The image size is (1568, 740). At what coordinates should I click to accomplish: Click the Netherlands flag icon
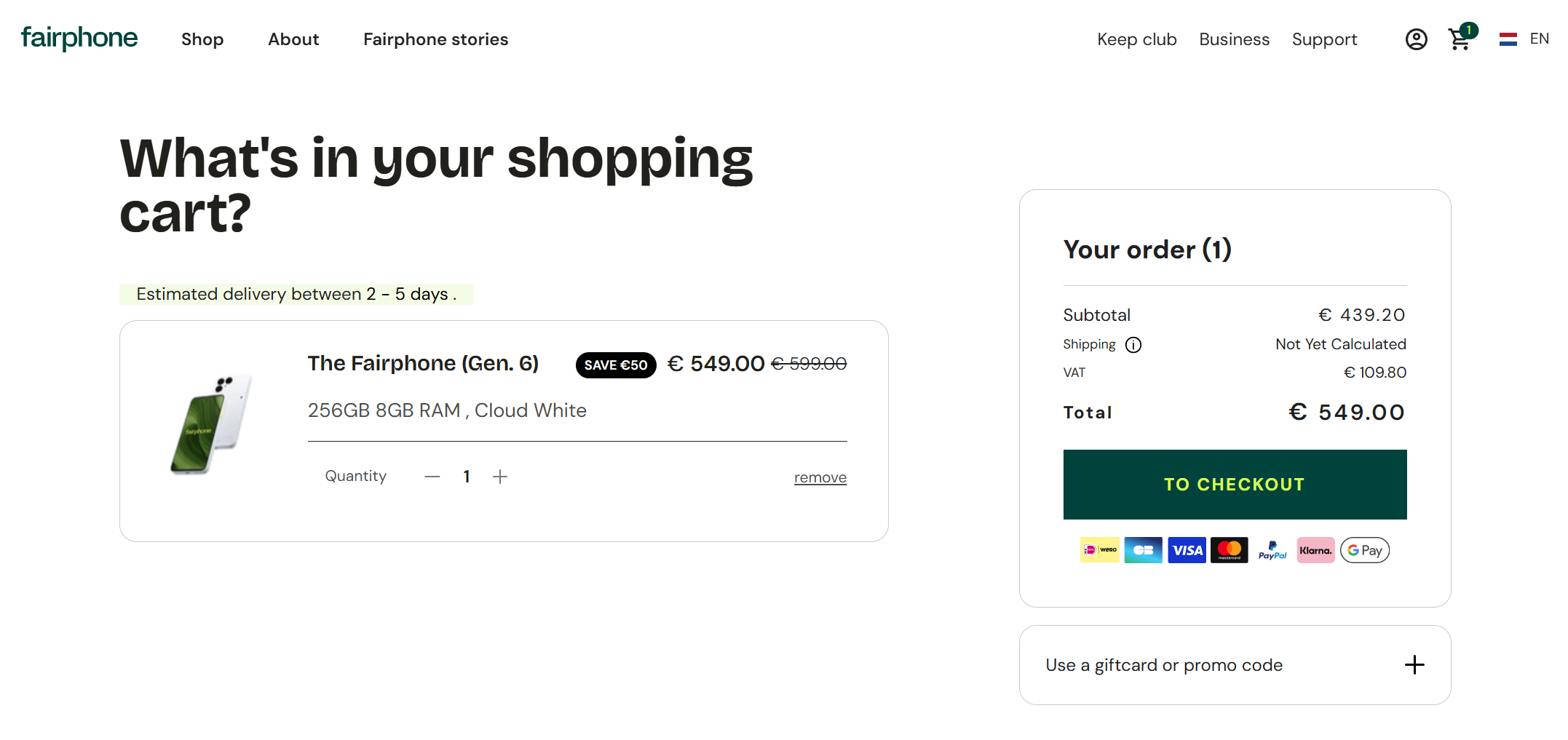point(1508,39)
